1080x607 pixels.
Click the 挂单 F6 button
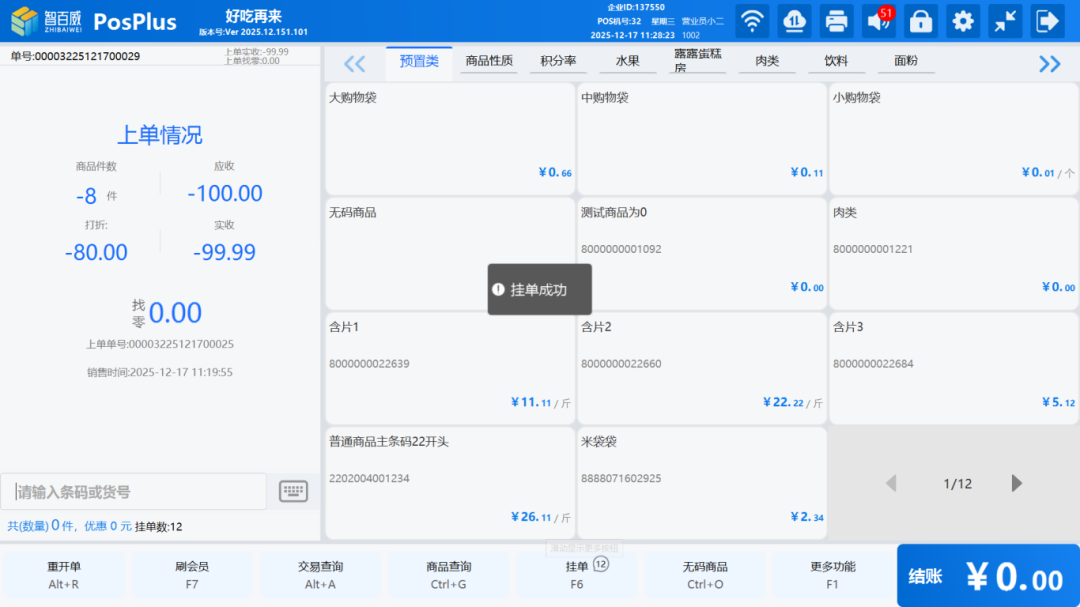[x=577, y=575]
